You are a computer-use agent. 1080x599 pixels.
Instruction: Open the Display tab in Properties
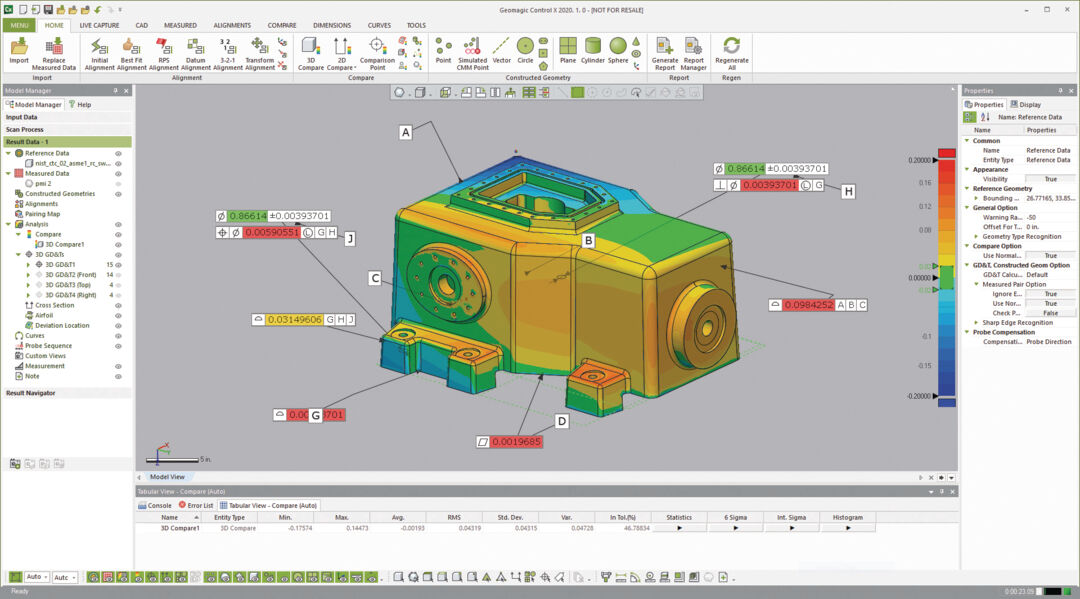click(1027, 104)
